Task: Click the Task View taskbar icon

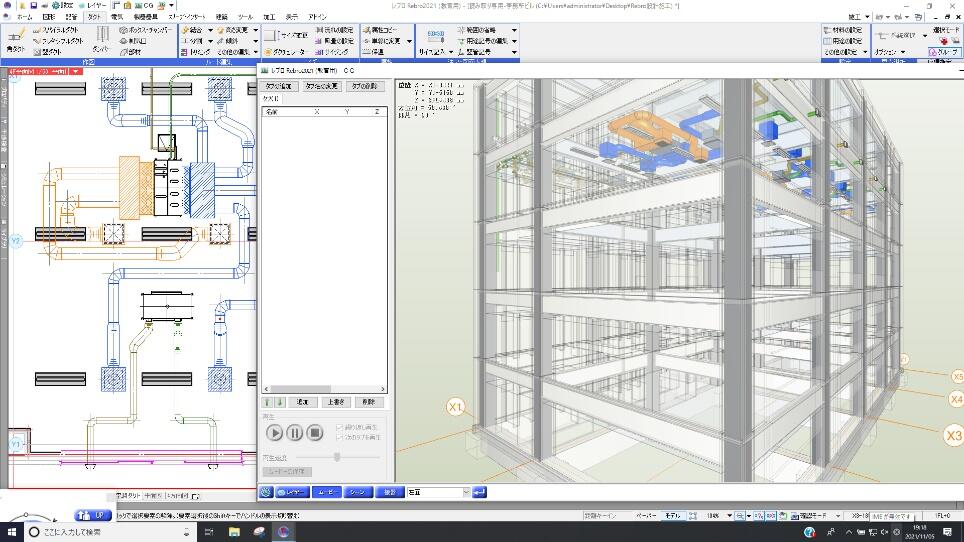Action: 209,532
